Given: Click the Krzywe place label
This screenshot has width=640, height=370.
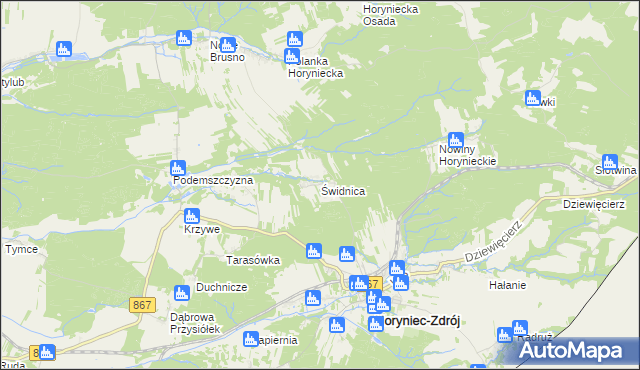Looking at the screenshot, I should [202, 229].
